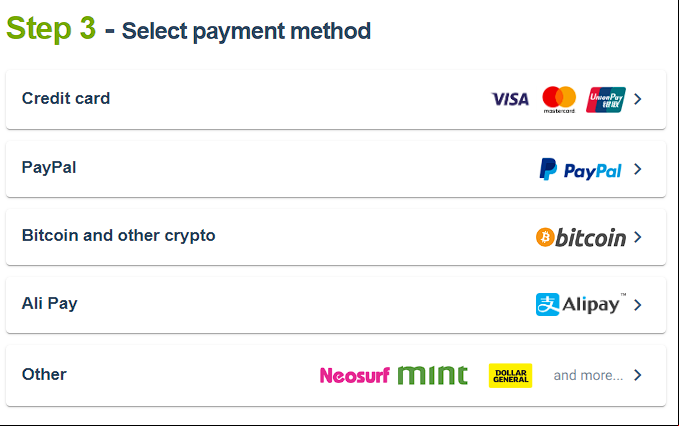Screen dimensions: 679x426
Task: Expand the Bitcoin row arrow
Action: pos(637,237)
